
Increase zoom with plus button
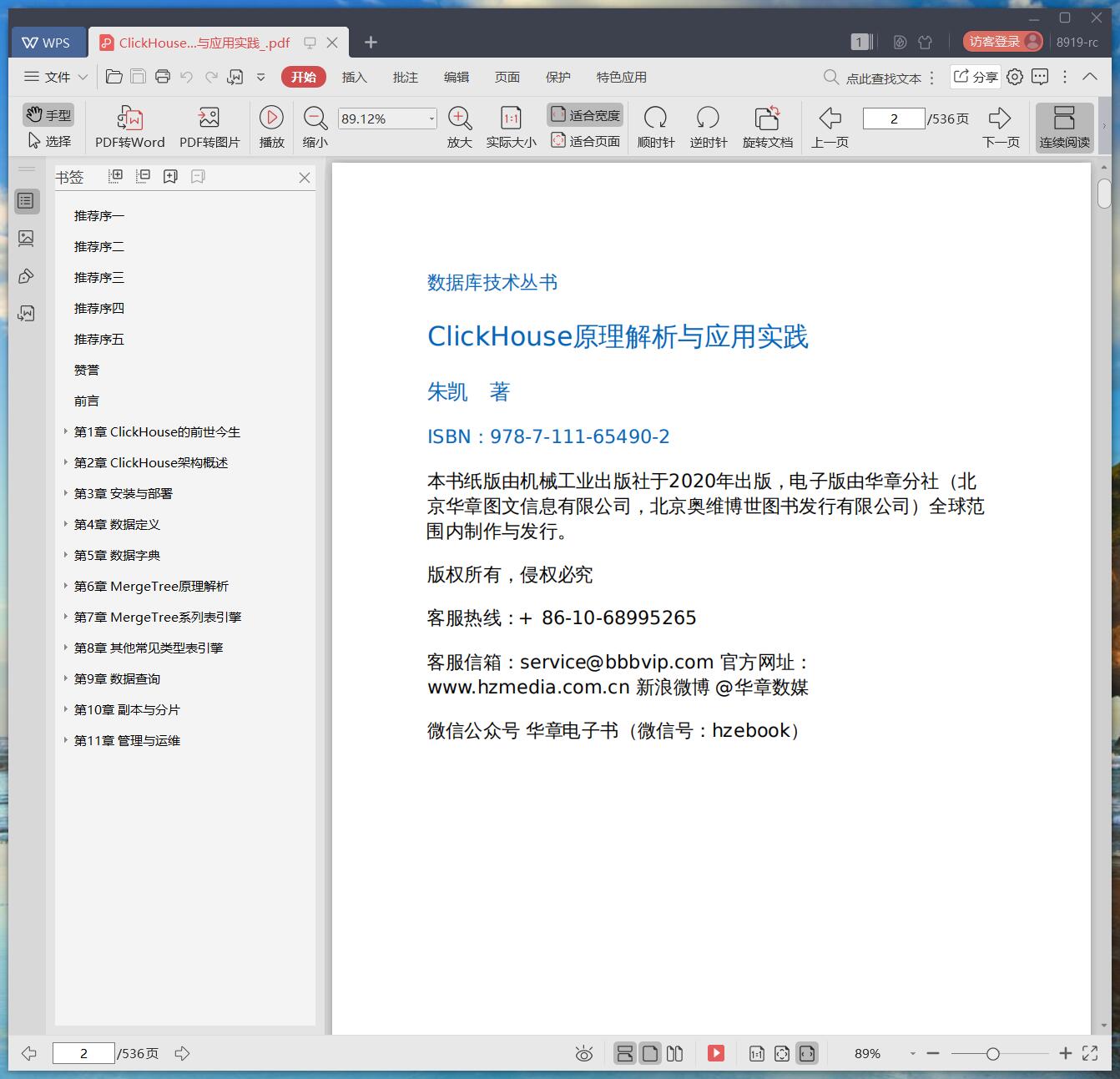(1065, 1054)
